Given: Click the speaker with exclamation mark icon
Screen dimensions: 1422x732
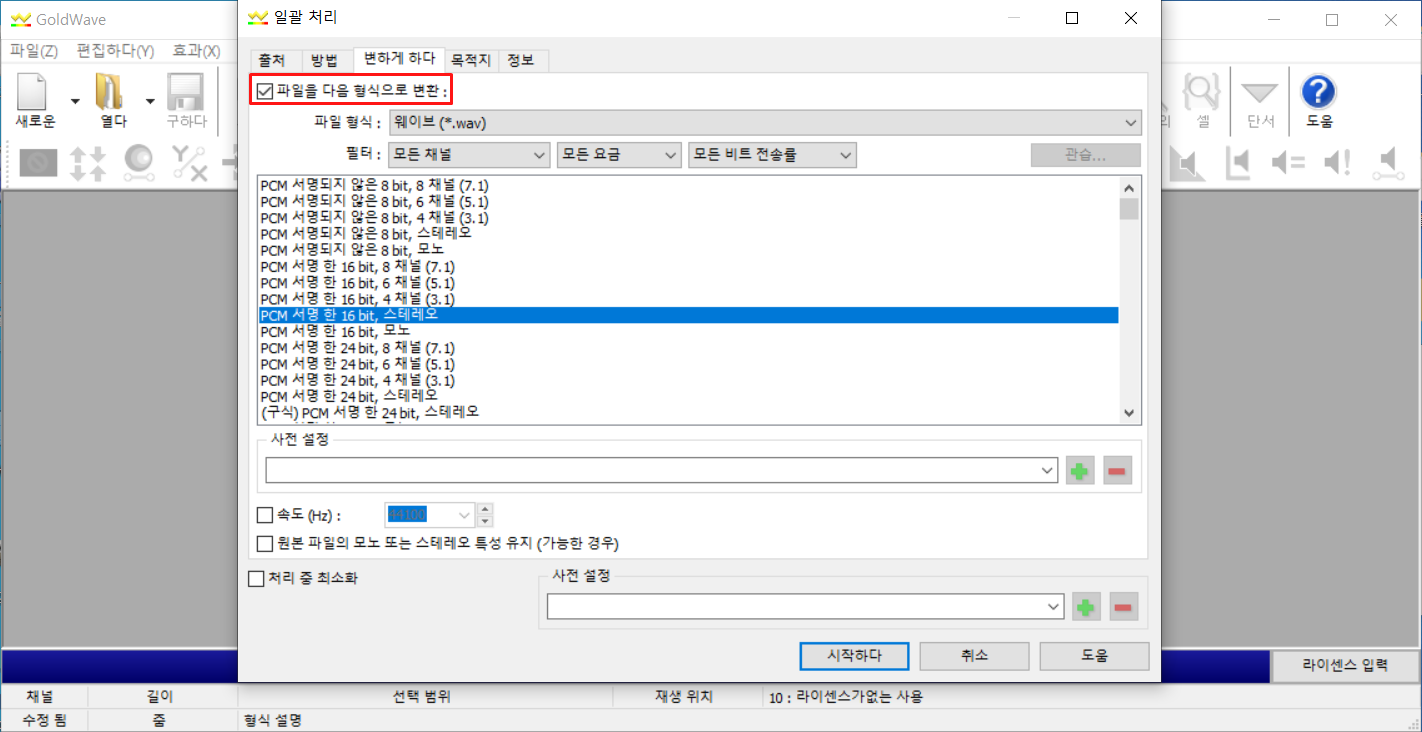Looking at the screenshot, I should coord(1338,162).
